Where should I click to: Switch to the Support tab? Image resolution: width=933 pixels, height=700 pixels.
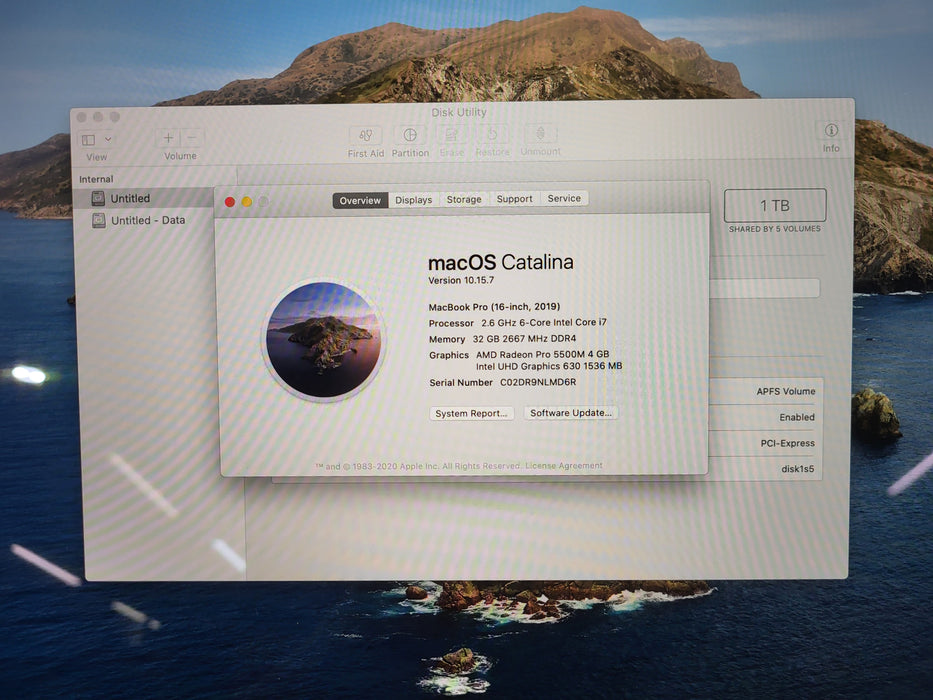click(x=514, y=199)
